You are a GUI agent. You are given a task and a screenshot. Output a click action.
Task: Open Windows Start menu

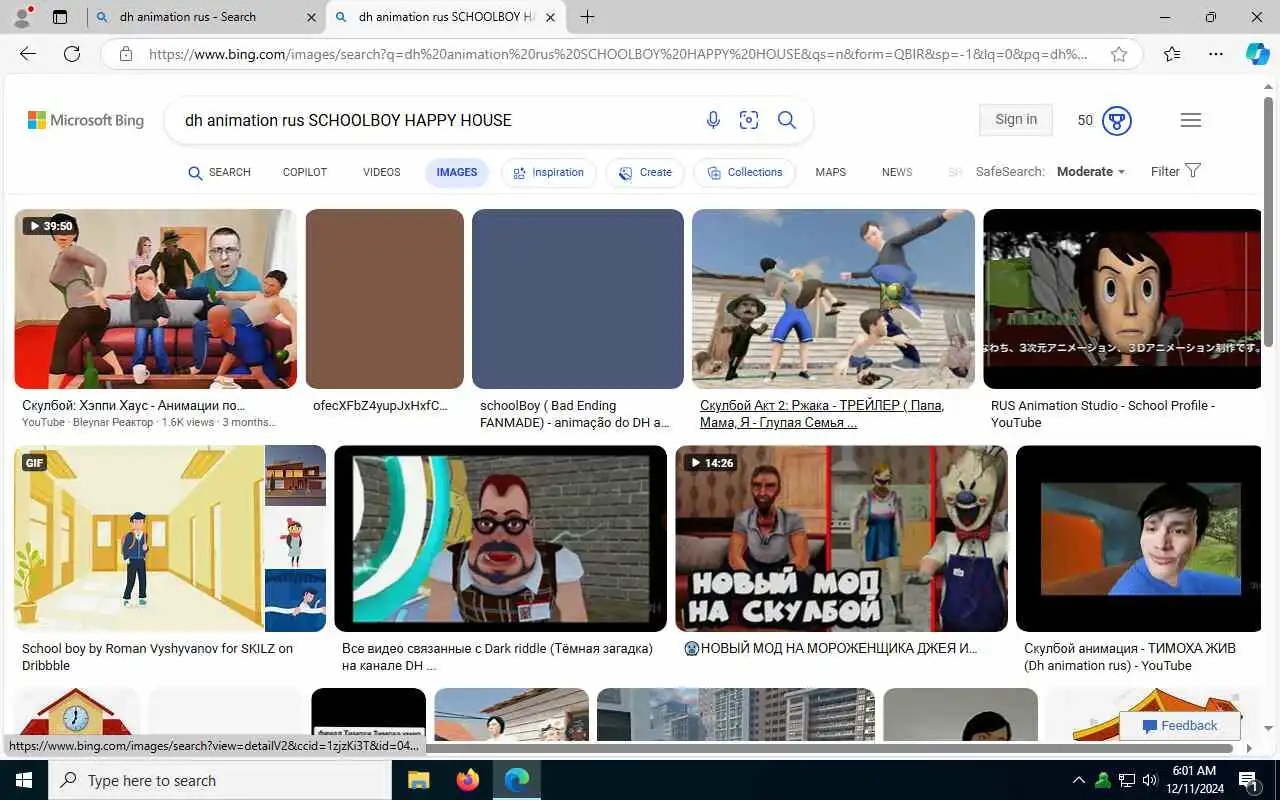click(x=24, y=780)
